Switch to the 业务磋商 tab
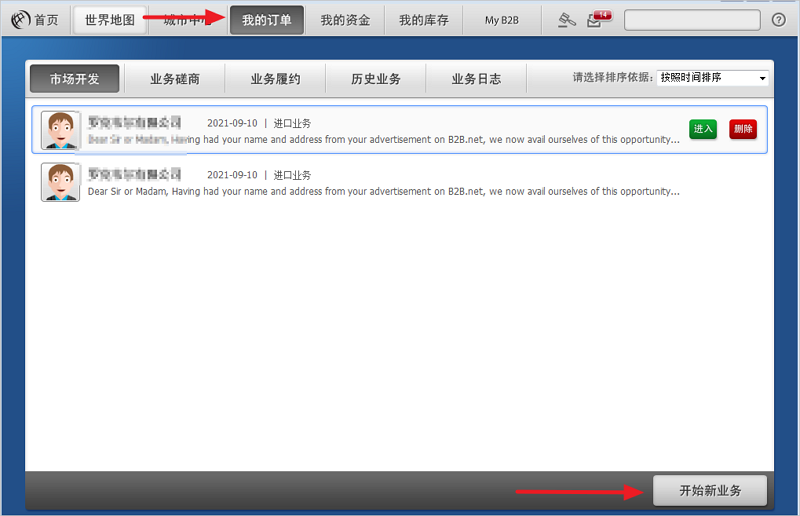Screen dimensions: 800x516 click(x=175, y=79)
